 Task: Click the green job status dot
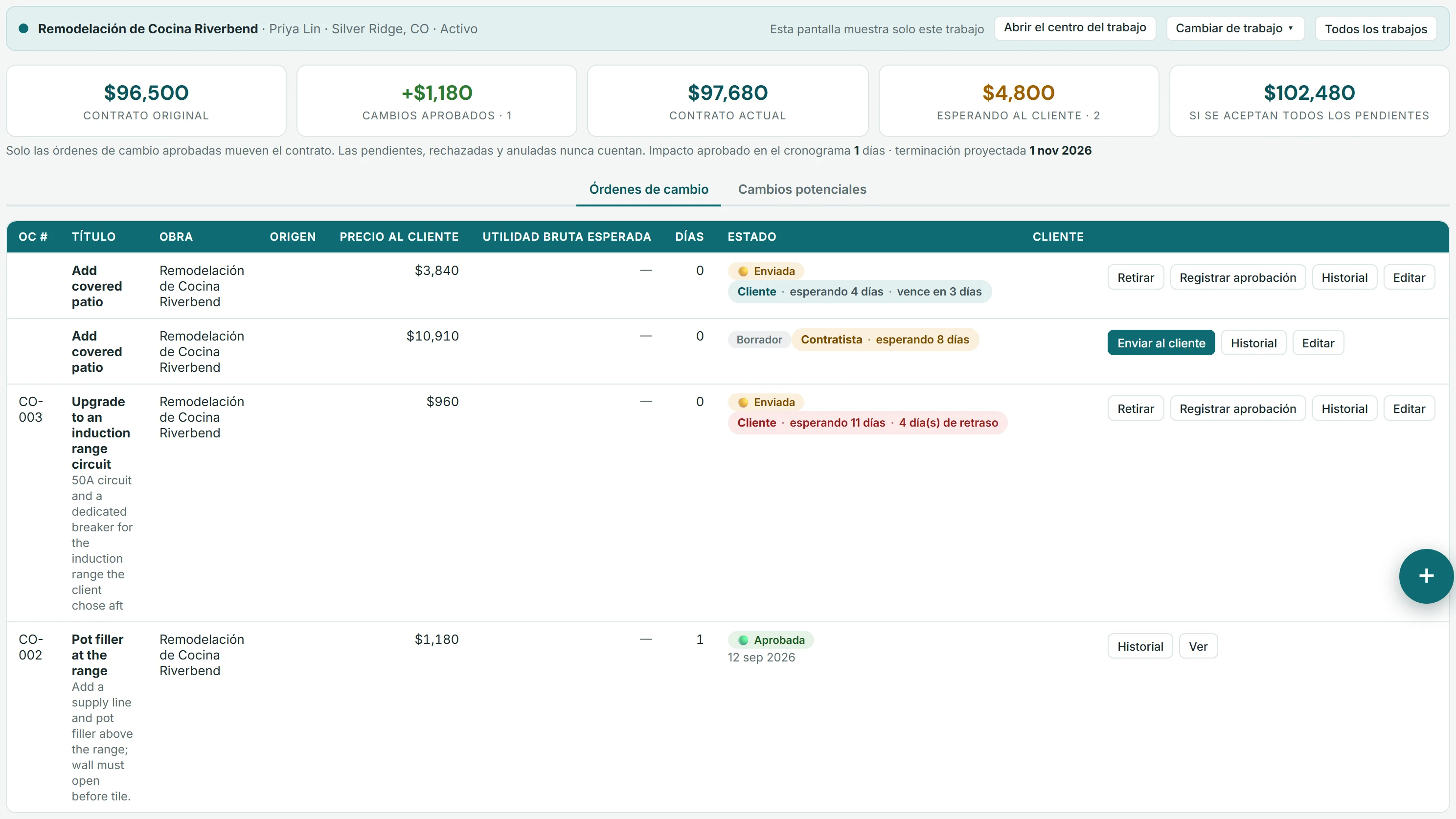[24, 28]
